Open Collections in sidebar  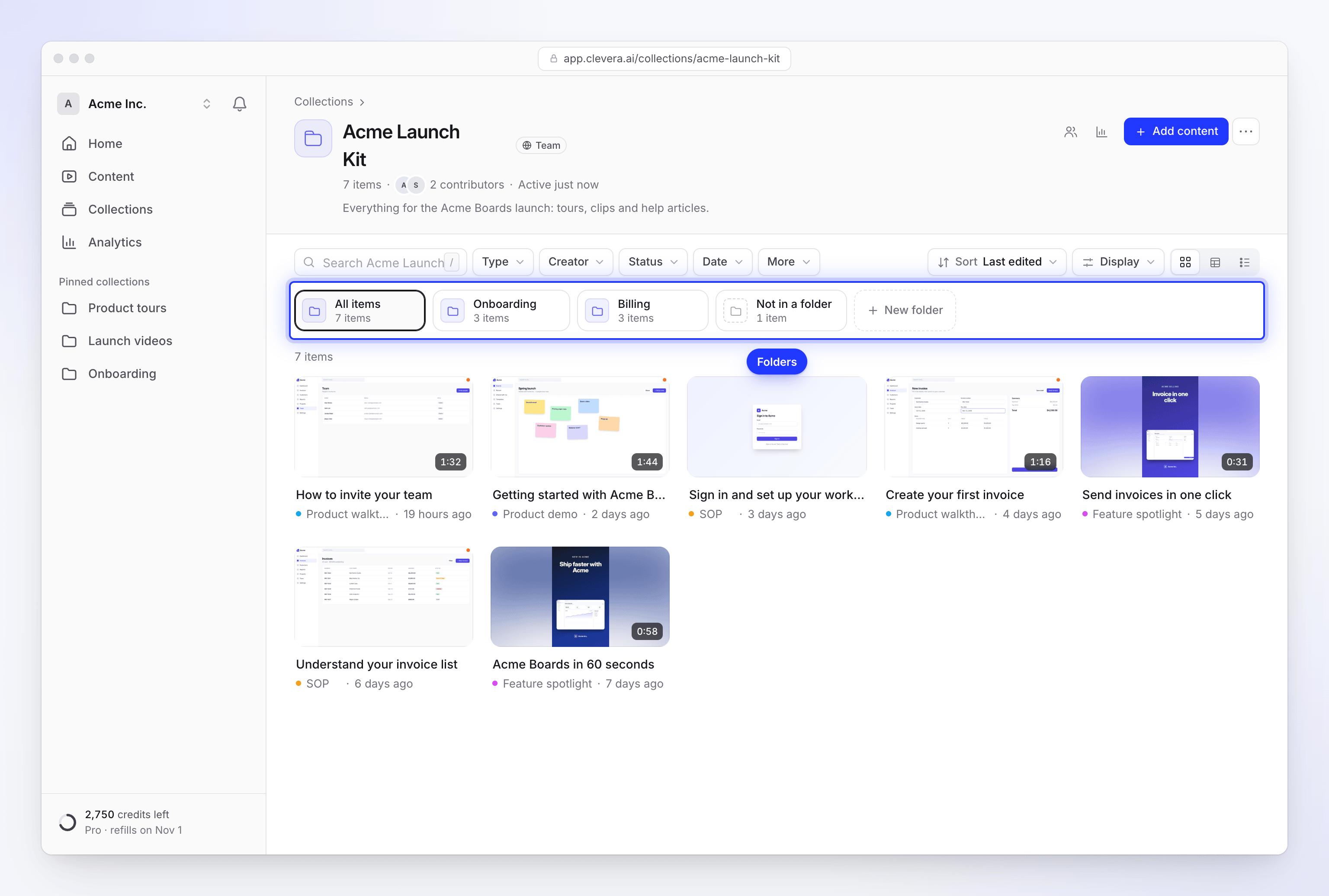[153, 209]
